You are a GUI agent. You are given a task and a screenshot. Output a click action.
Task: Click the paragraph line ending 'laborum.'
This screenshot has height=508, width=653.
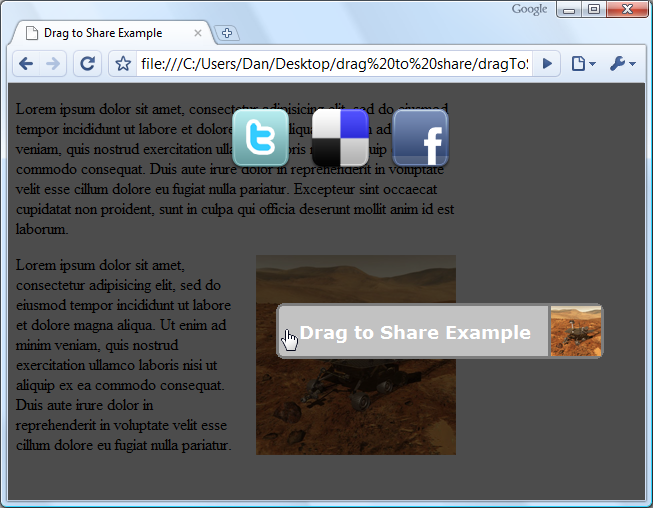point(42,229)
